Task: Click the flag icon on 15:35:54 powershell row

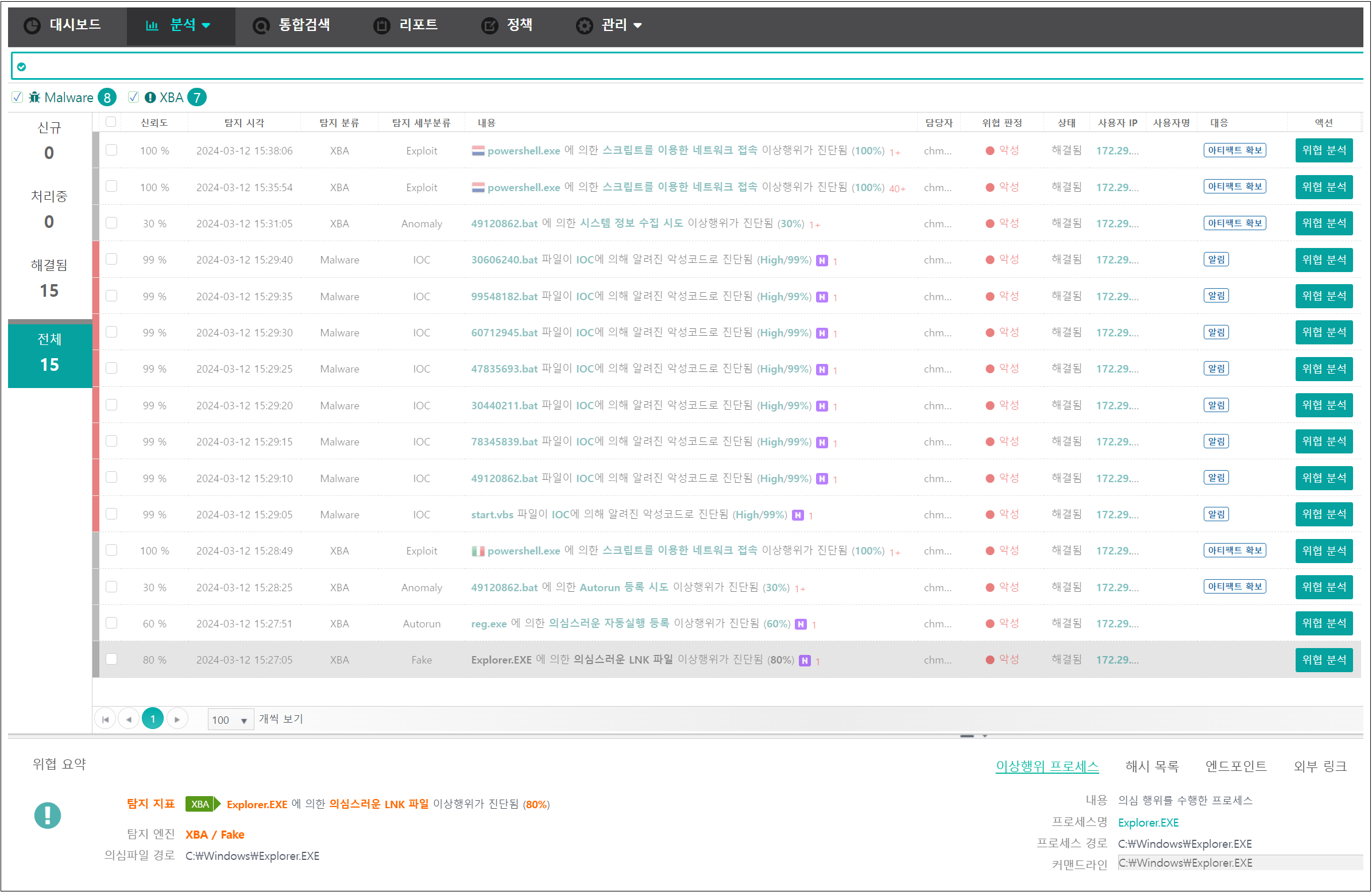Action: (478, 187)
